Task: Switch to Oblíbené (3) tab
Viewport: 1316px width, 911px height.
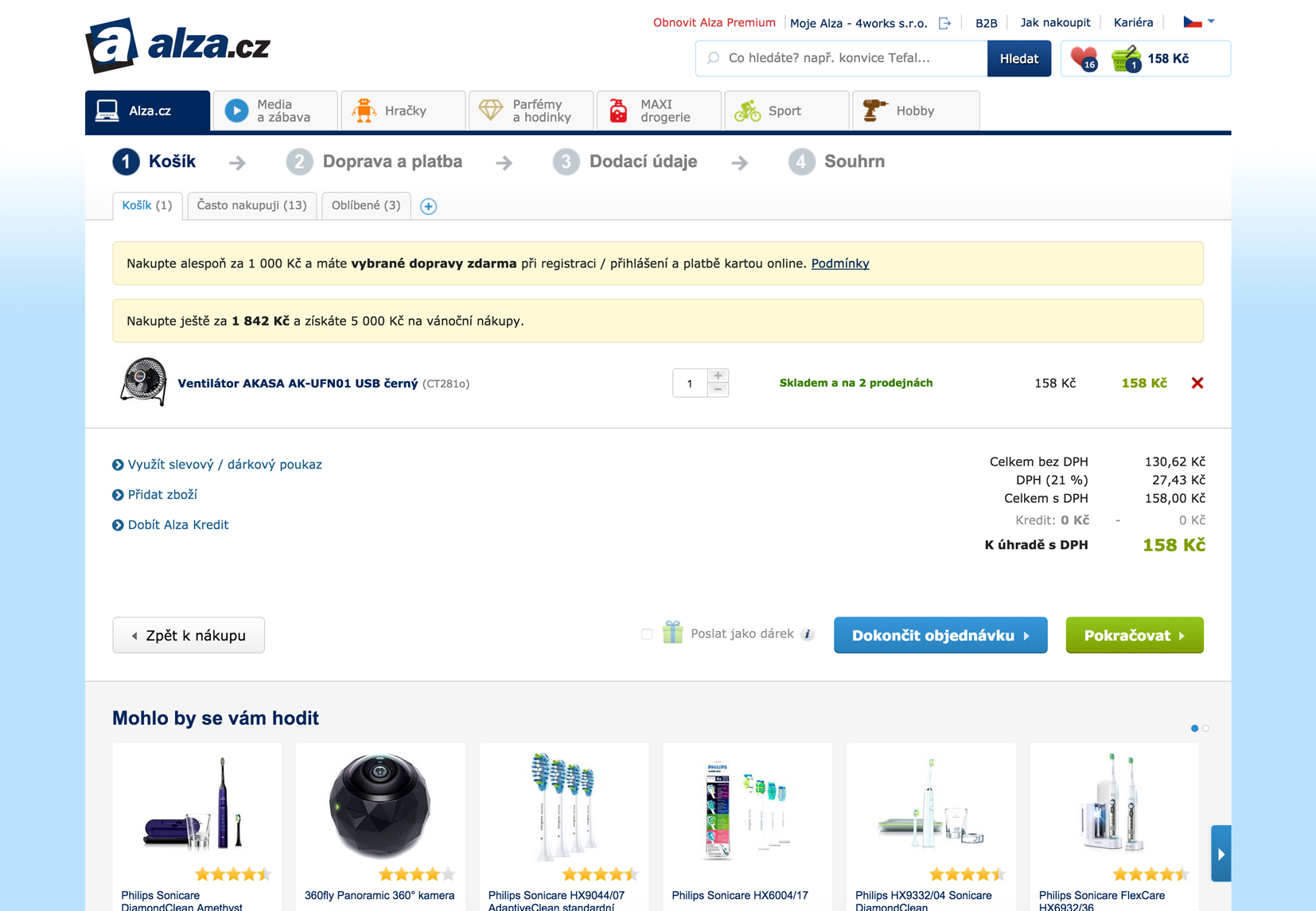Action: point(366,205)
